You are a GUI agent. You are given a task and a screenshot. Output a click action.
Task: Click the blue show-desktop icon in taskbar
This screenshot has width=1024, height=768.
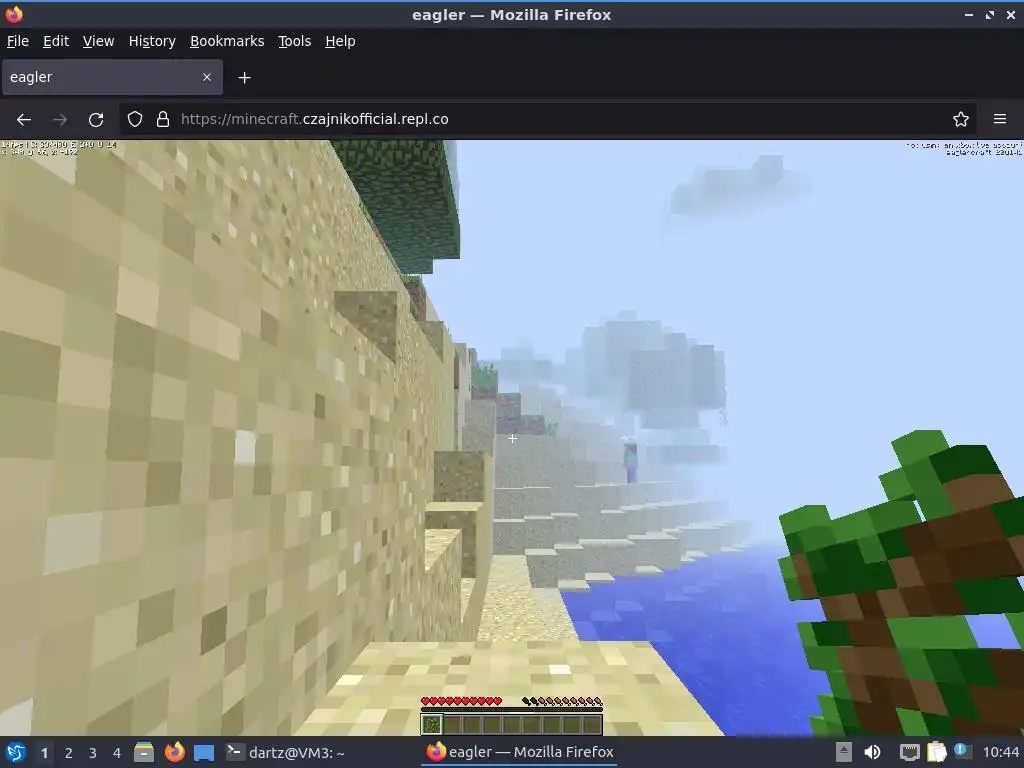point(204,753)
